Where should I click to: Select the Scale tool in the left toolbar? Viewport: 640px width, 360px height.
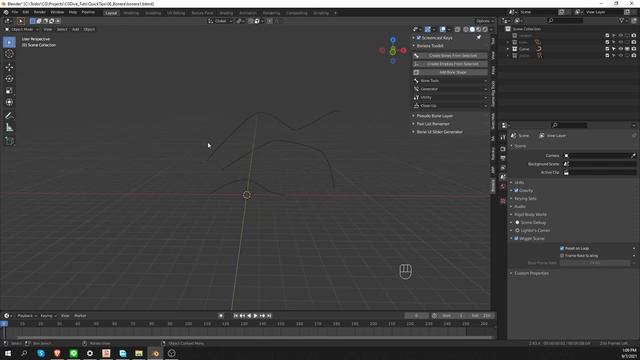click(x=9, y=91)
